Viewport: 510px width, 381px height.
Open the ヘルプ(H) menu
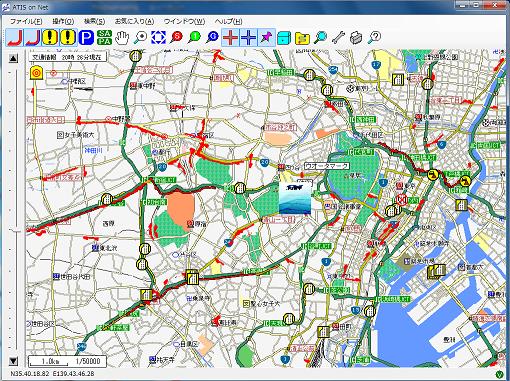point(228,21)
